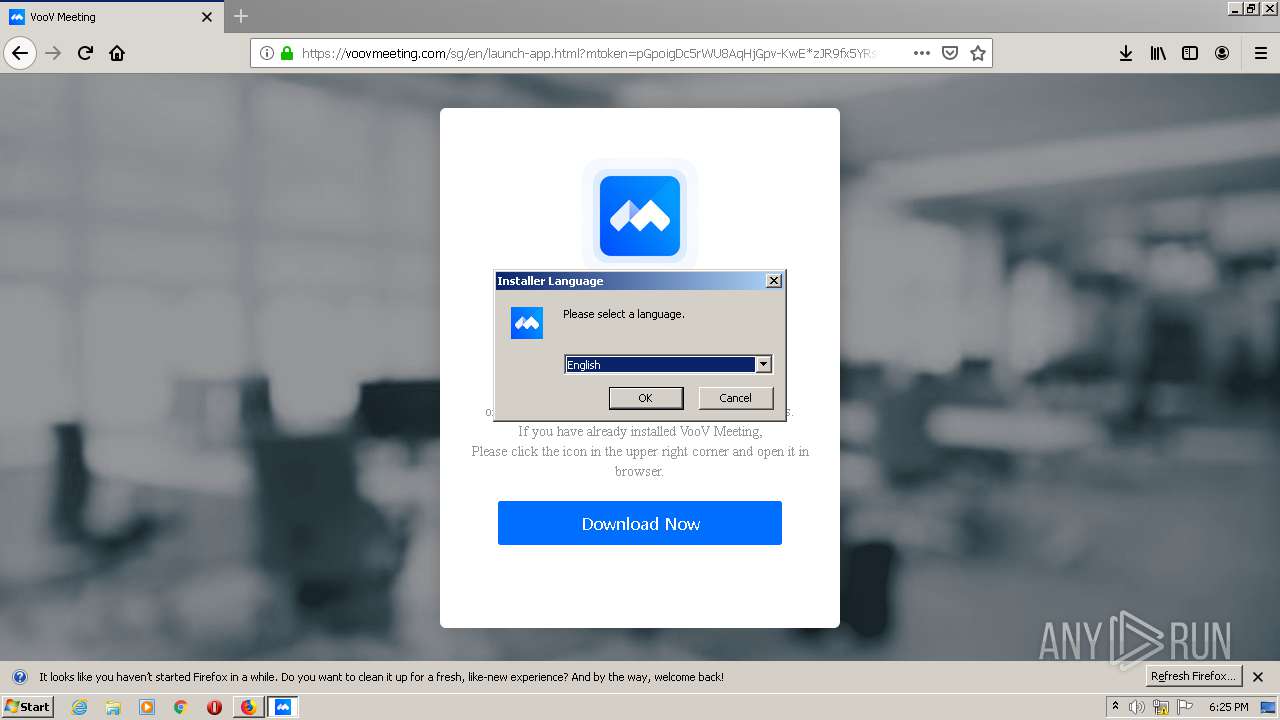Viewport: 1280px width, 720px height.
Task: Save page to Pocket
Action: (950, 53)
